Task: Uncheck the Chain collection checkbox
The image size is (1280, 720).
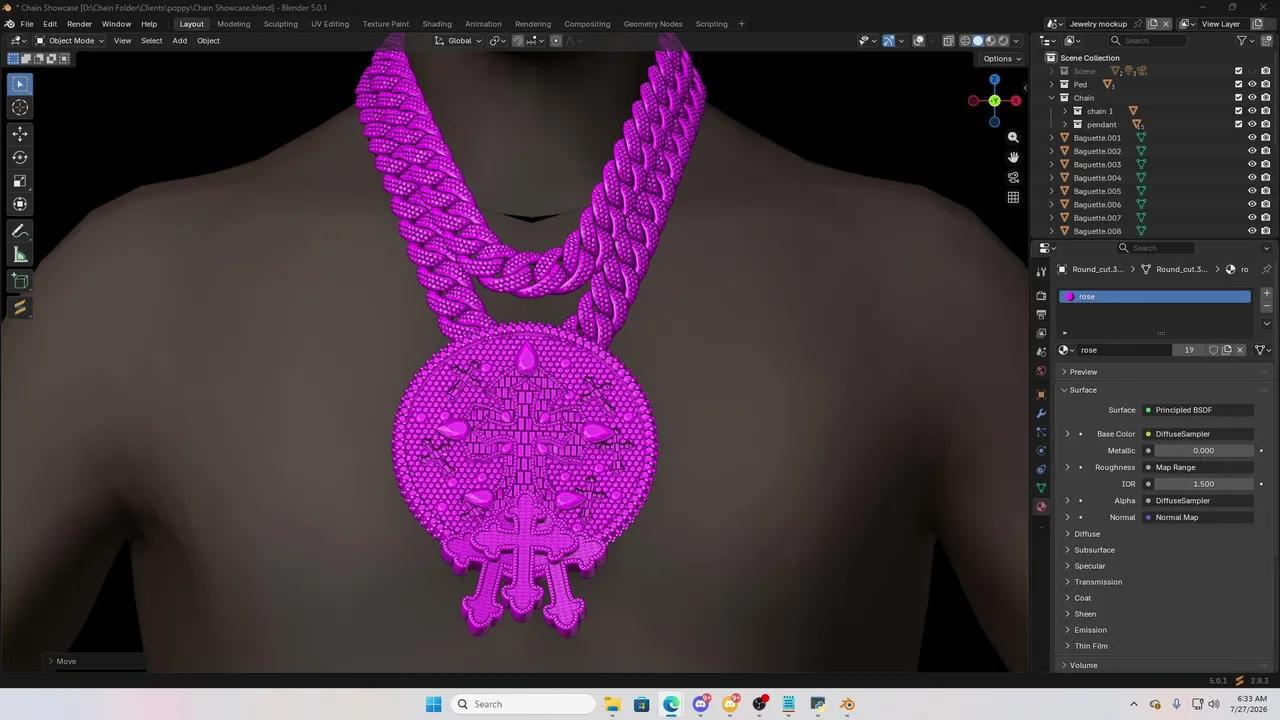Action: pos(1238,98)
